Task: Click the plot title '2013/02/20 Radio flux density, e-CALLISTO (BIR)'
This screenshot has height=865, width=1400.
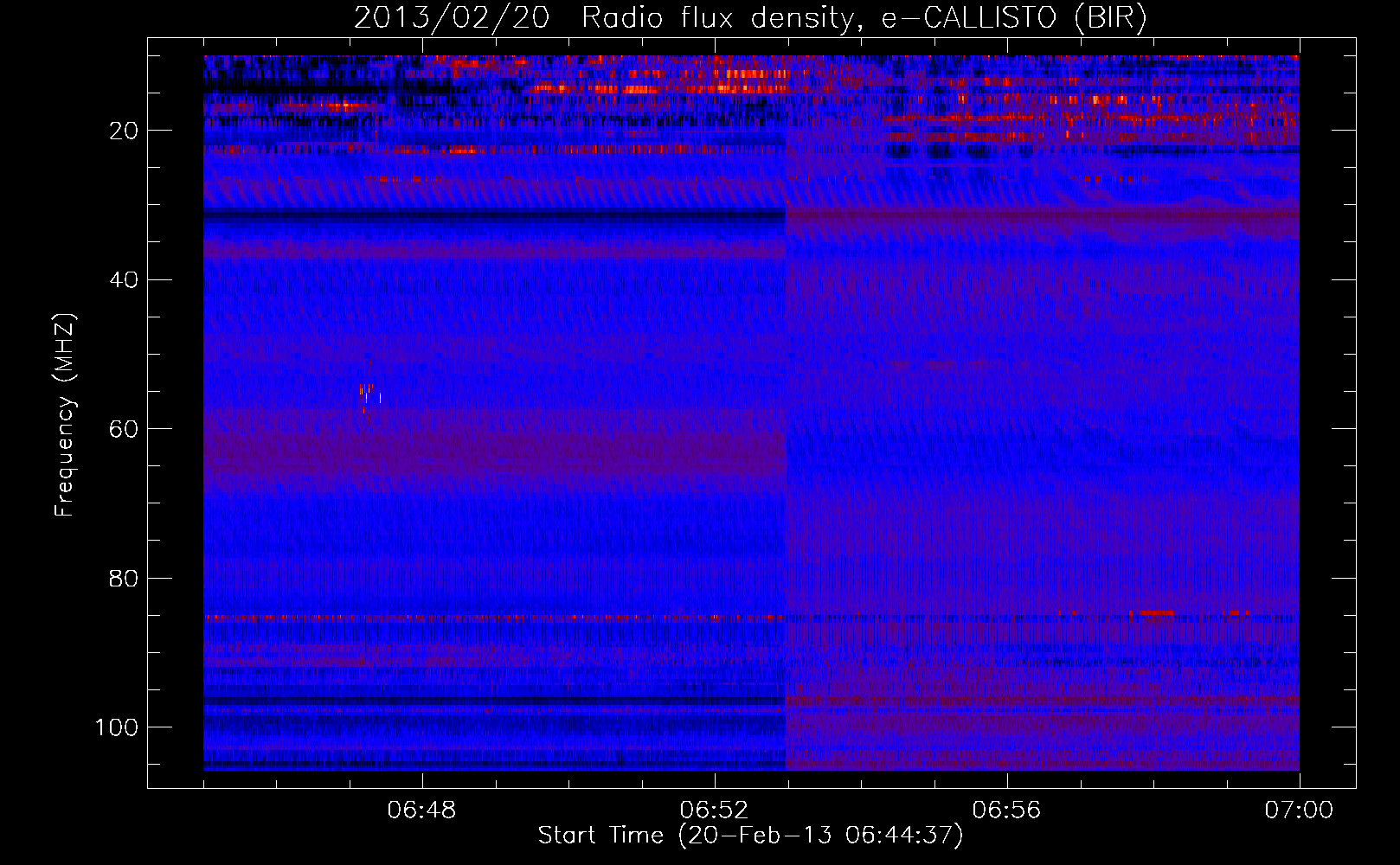Action: tap(750, 19)
